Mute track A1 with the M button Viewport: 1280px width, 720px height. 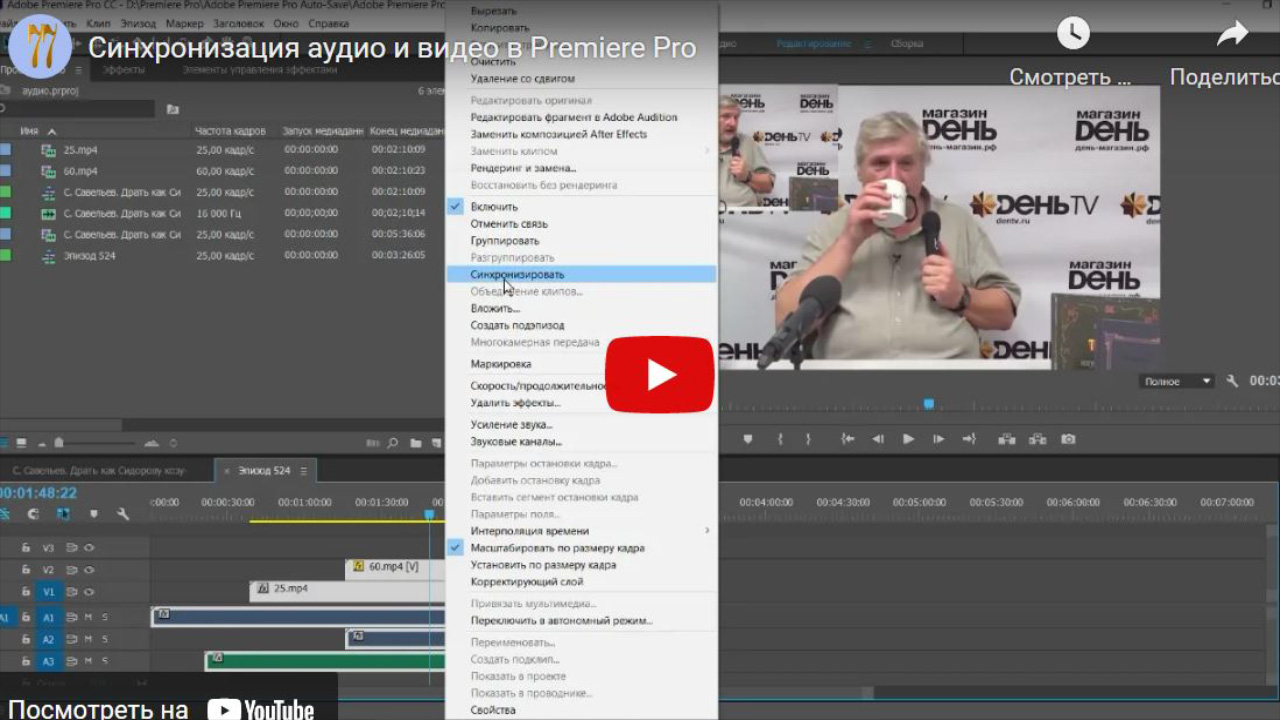88,618
